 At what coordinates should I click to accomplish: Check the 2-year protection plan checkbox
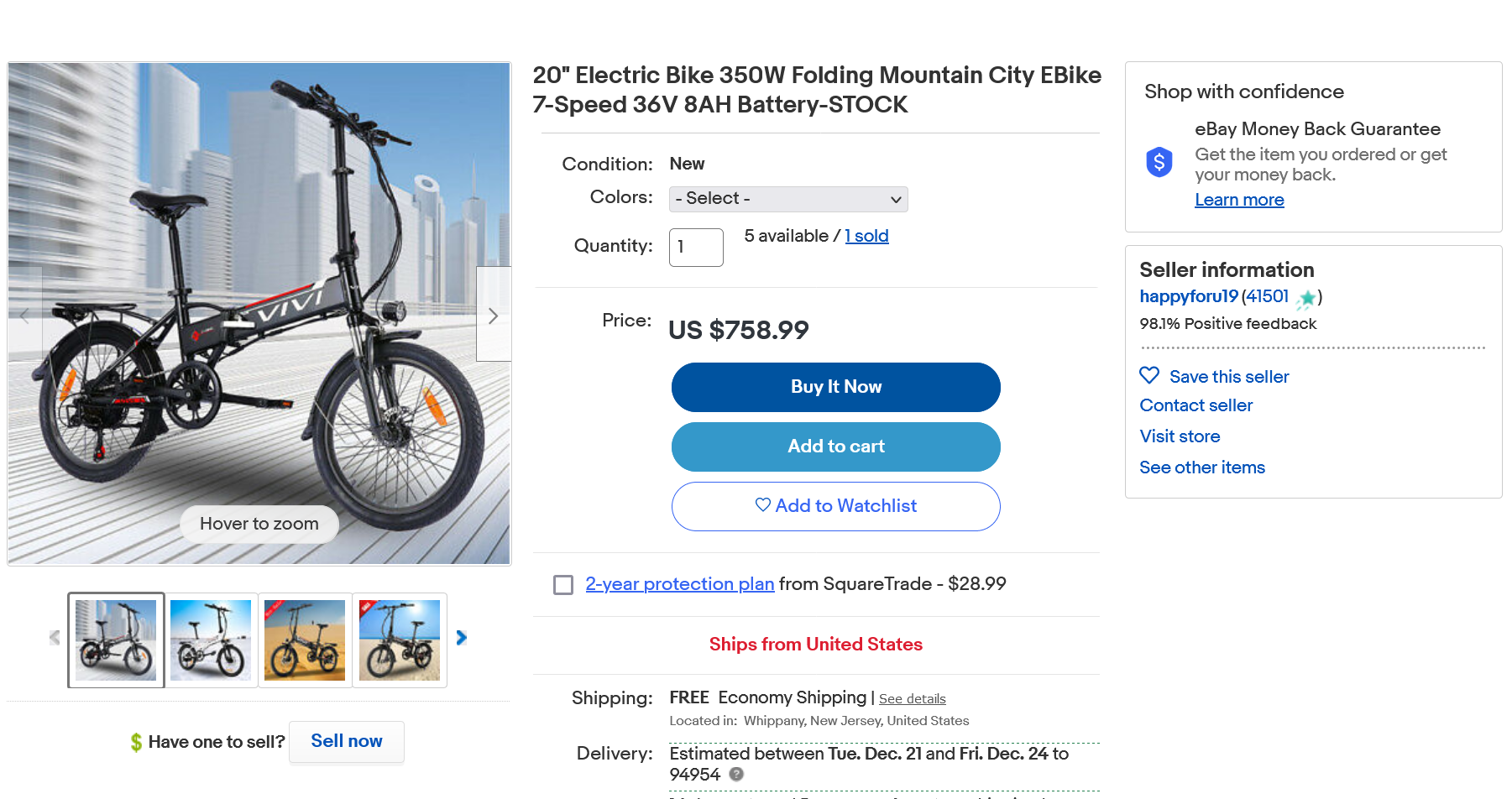[x=563, y=584]
